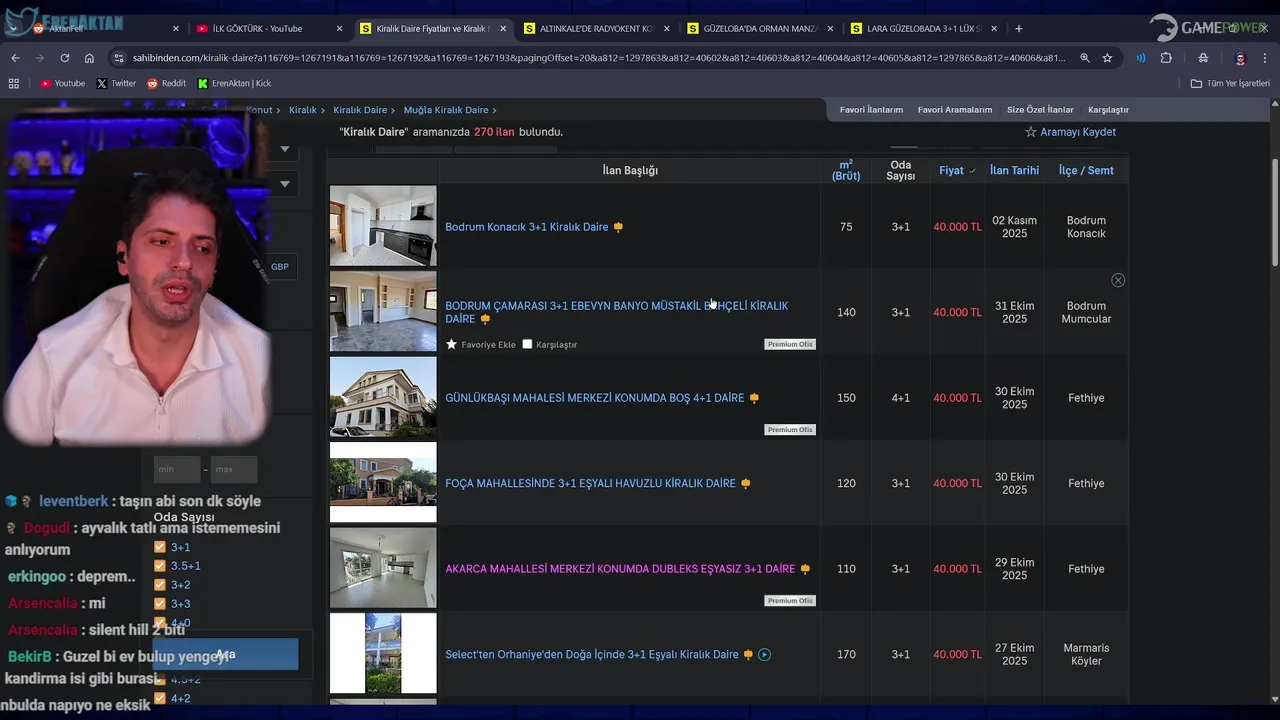
Task: Dismiss the BODRUM ÇAMARASI listing with X icon
Action: pyautogui.click(x=1118, y=280)
